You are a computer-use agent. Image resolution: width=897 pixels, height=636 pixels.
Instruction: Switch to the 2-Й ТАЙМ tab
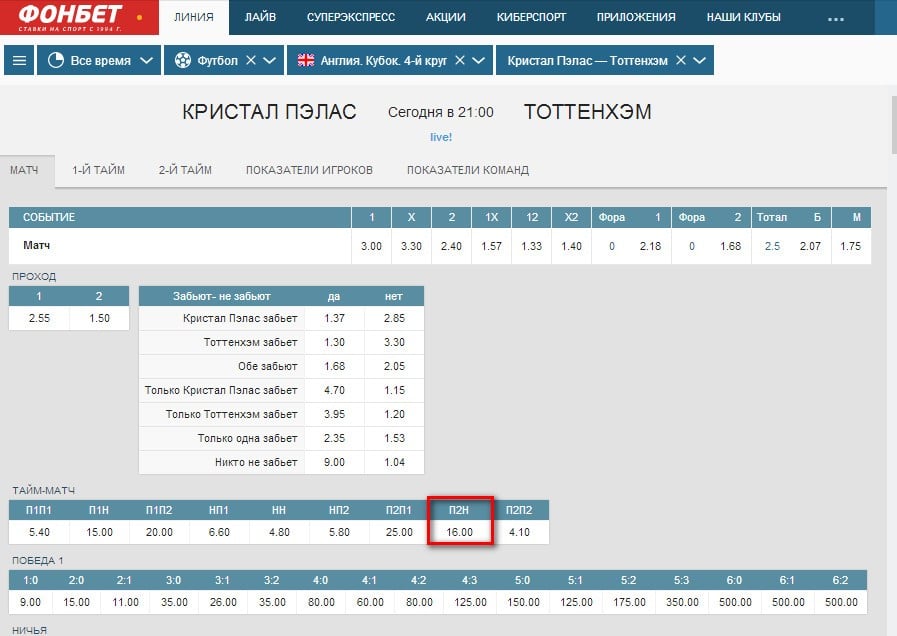pos(185,170)
